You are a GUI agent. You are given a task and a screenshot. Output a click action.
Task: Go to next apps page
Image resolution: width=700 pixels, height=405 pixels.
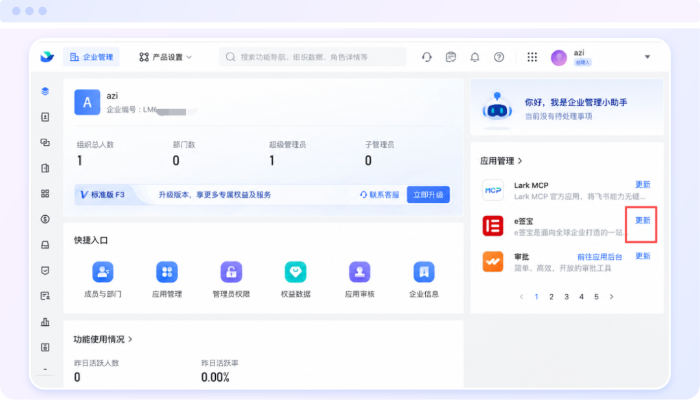(611, 296)
